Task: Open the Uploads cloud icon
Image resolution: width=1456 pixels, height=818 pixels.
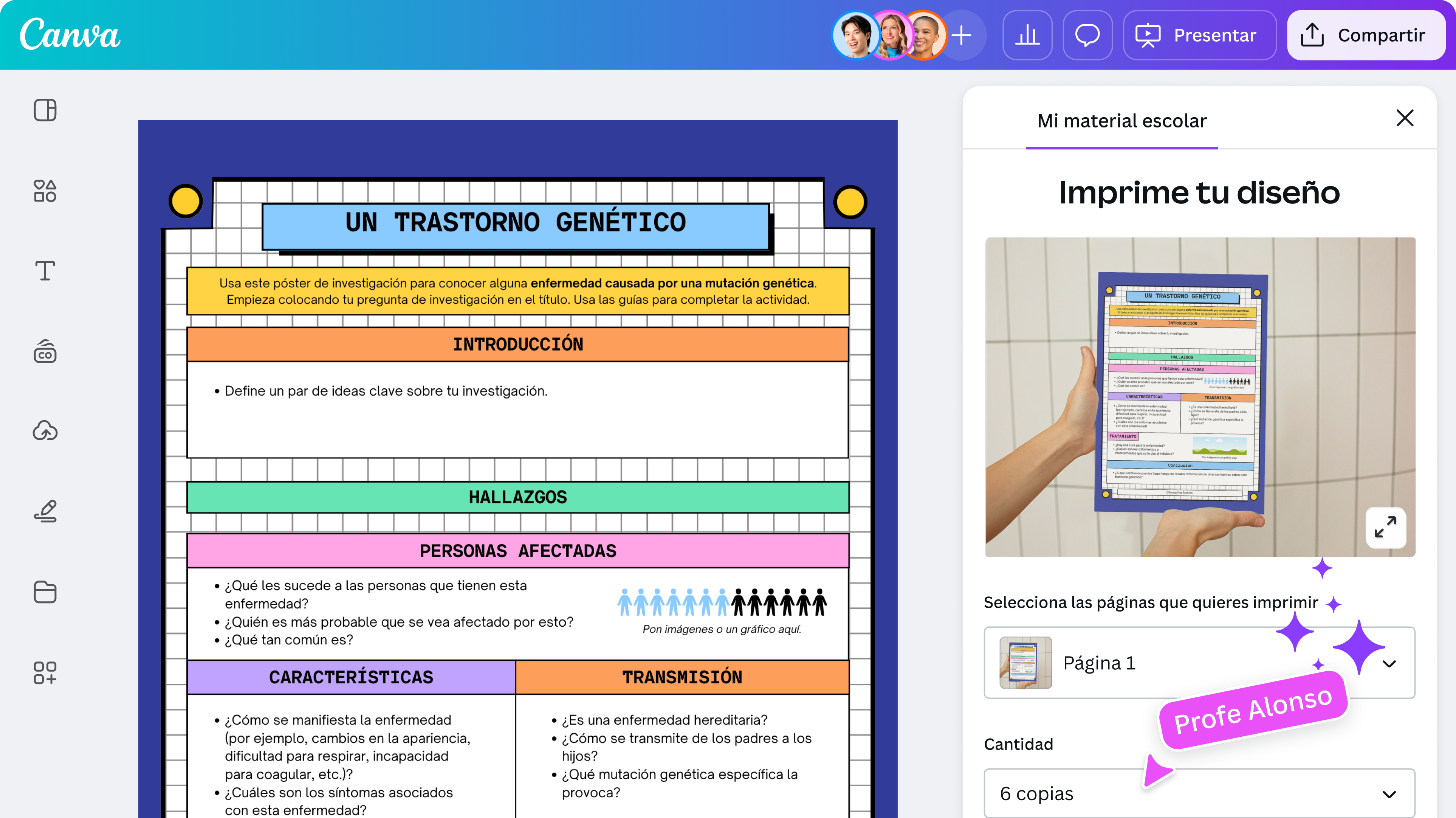Action: pos(45,431)
